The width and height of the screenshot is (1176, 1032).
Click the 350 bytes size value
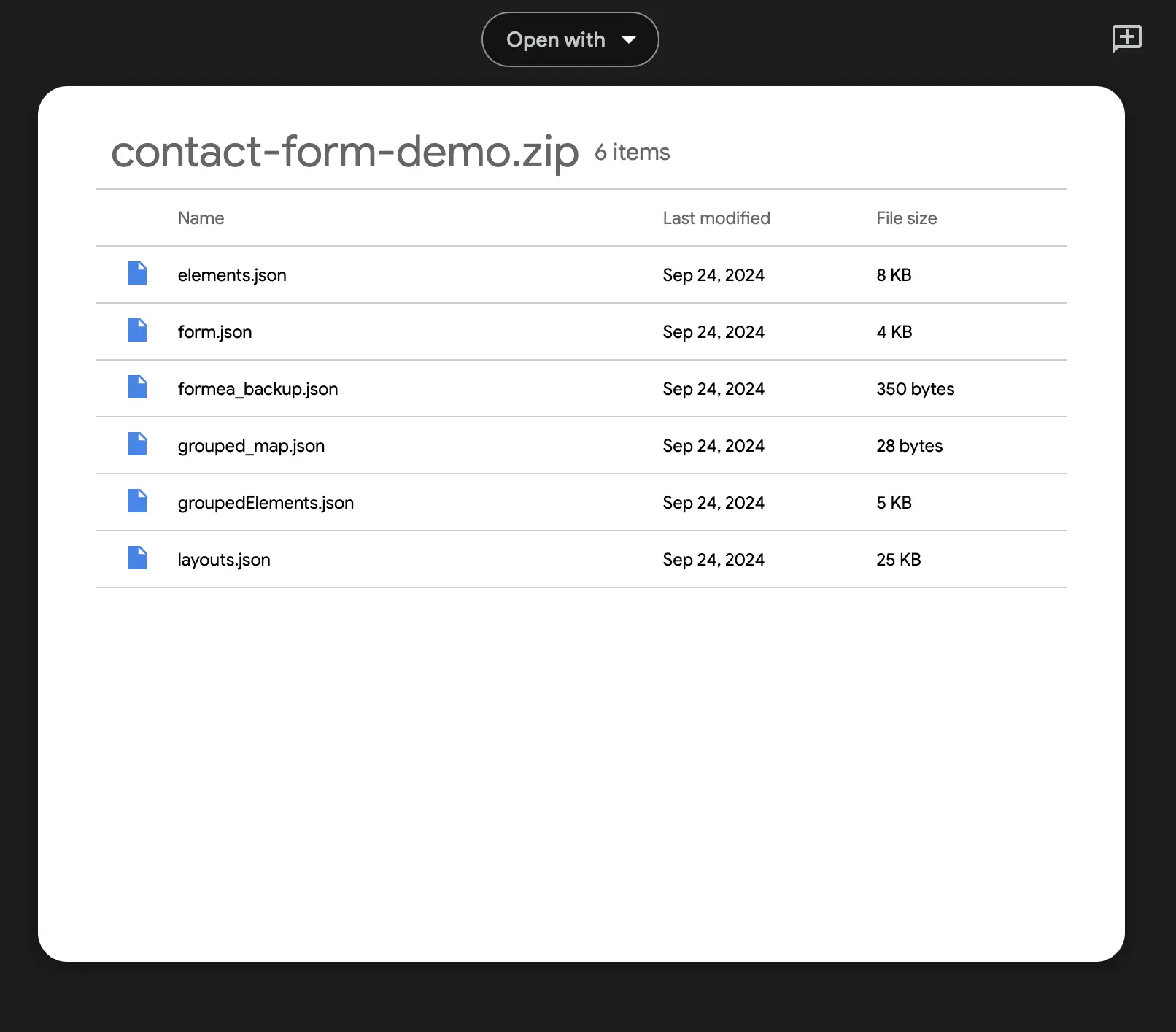coord(915,389)
